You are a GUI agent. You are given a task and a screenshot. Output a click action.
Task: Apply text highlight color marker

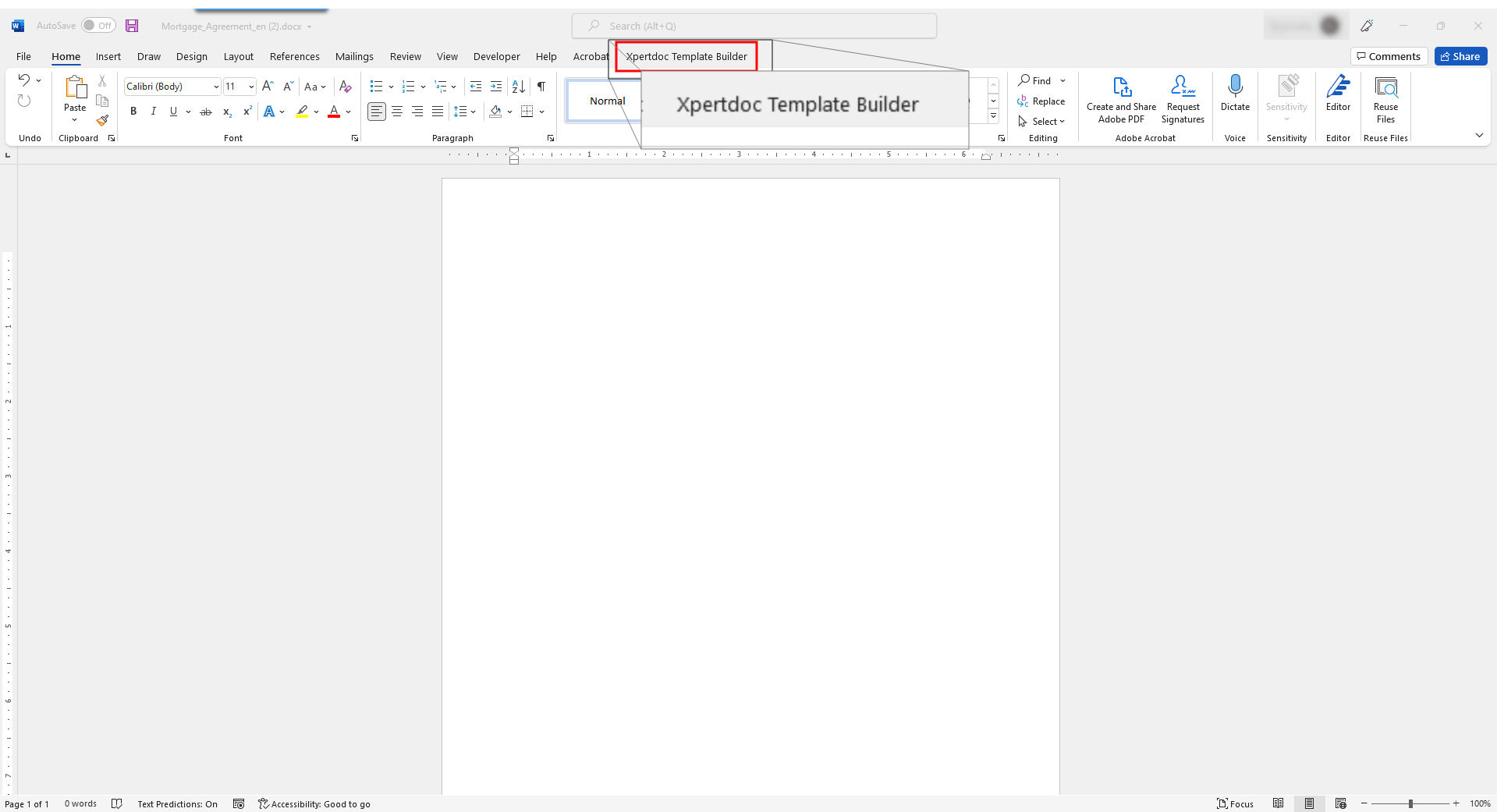303,112
